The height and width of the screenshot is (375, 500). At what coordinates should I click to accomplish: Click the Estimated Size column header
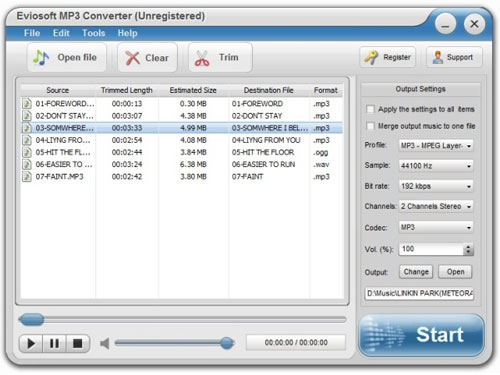(x=193, y=90)
